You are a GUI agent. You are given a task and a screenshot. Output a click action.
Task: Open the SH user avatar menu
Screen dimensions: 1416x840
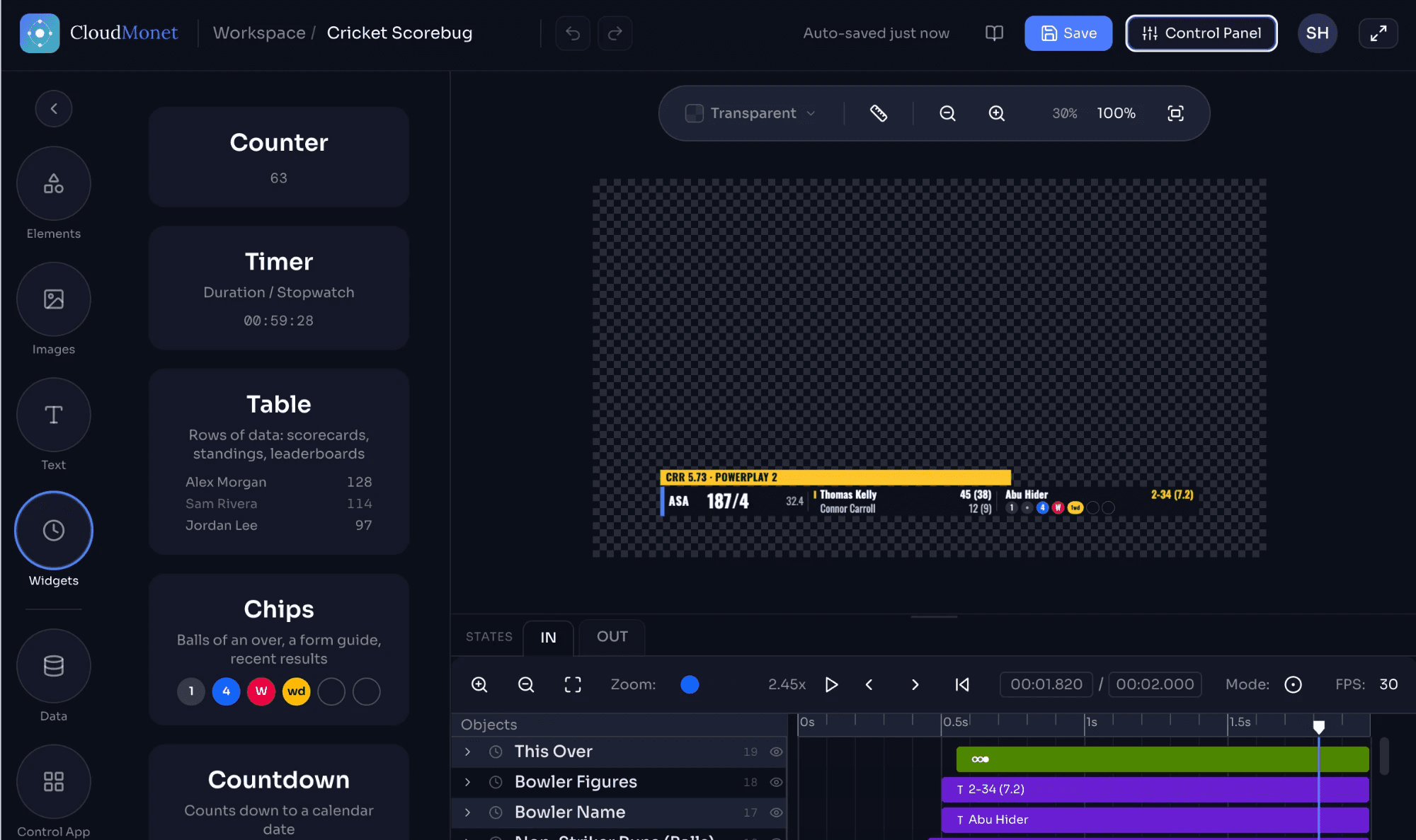point(1318,33)
